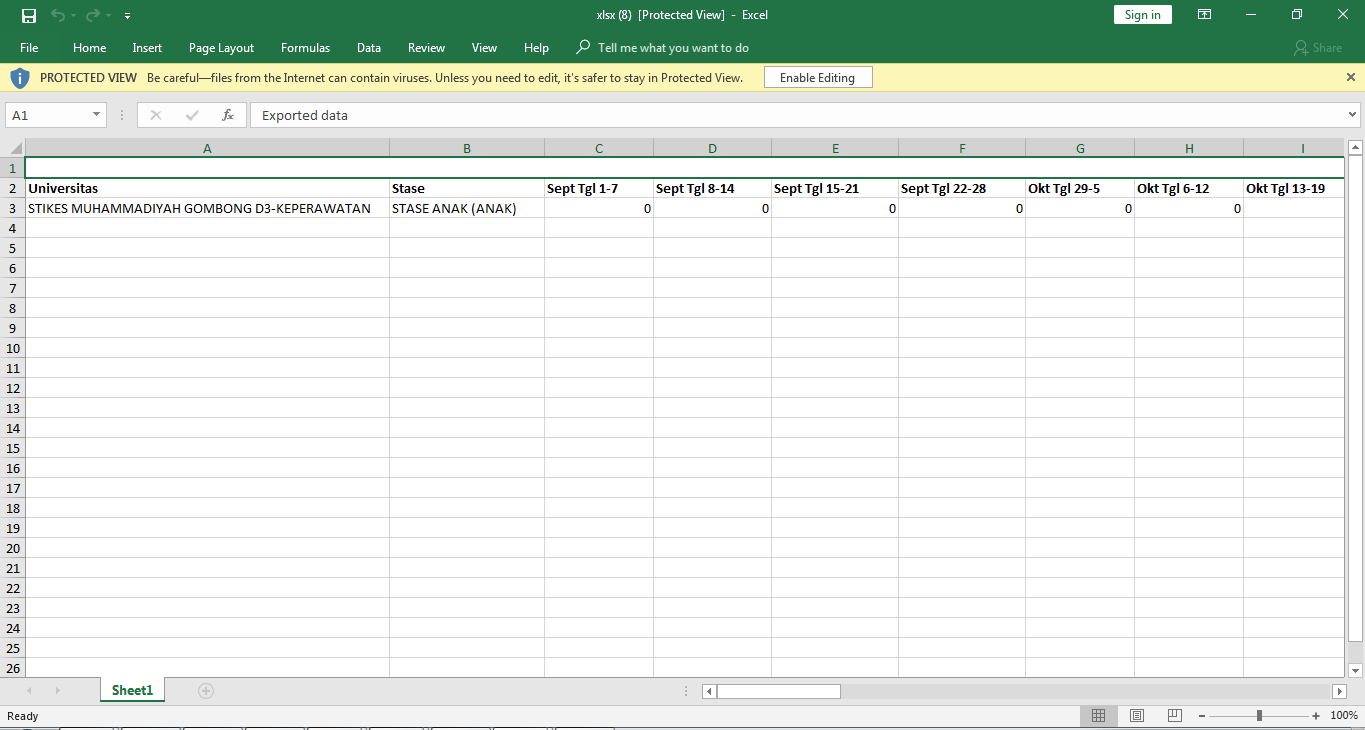Select the Sheet1 tab
Screen dimensions: 1365x730
pos(131,690)
